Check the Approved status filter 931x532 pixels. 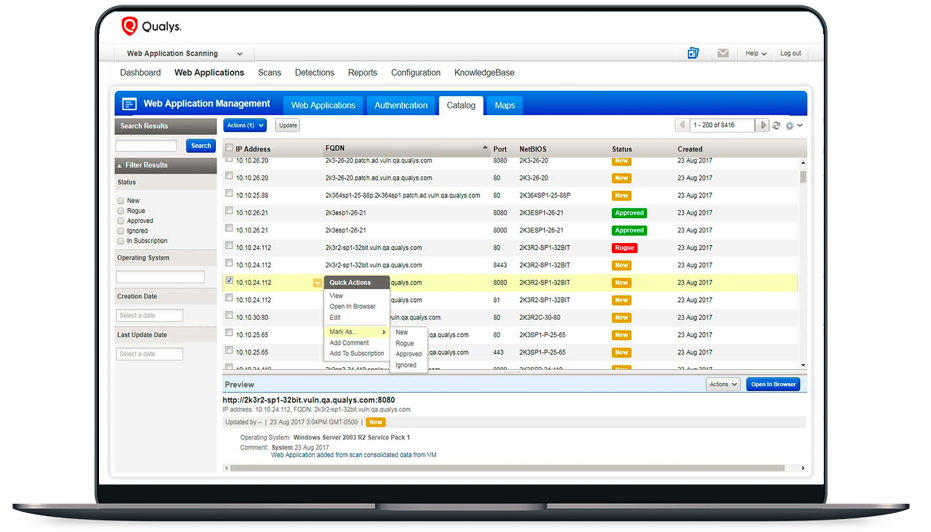tap(121, 221)
